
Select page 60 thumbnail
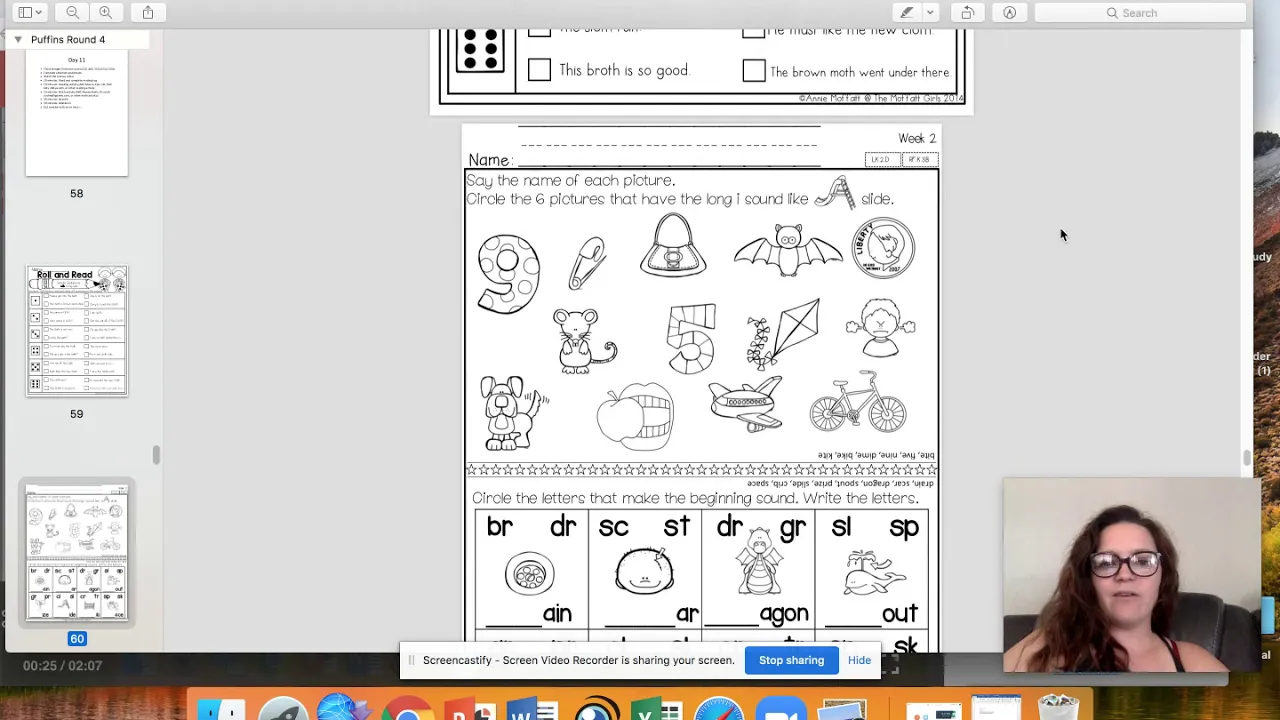point(77,553)
